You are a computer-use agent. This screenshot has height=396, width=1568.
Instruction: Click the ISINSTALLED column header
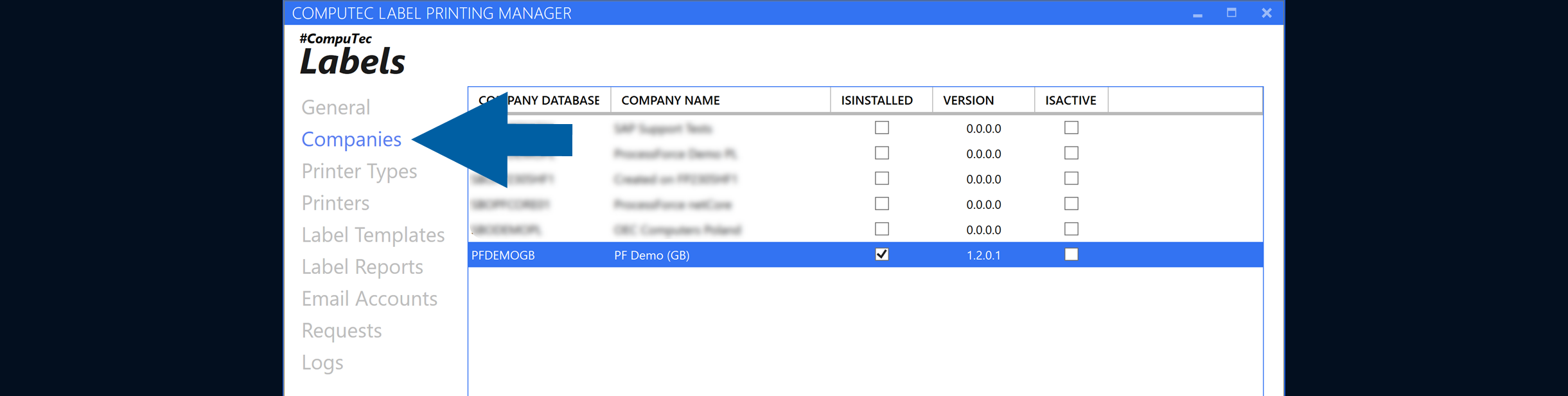tap(881, 100)
